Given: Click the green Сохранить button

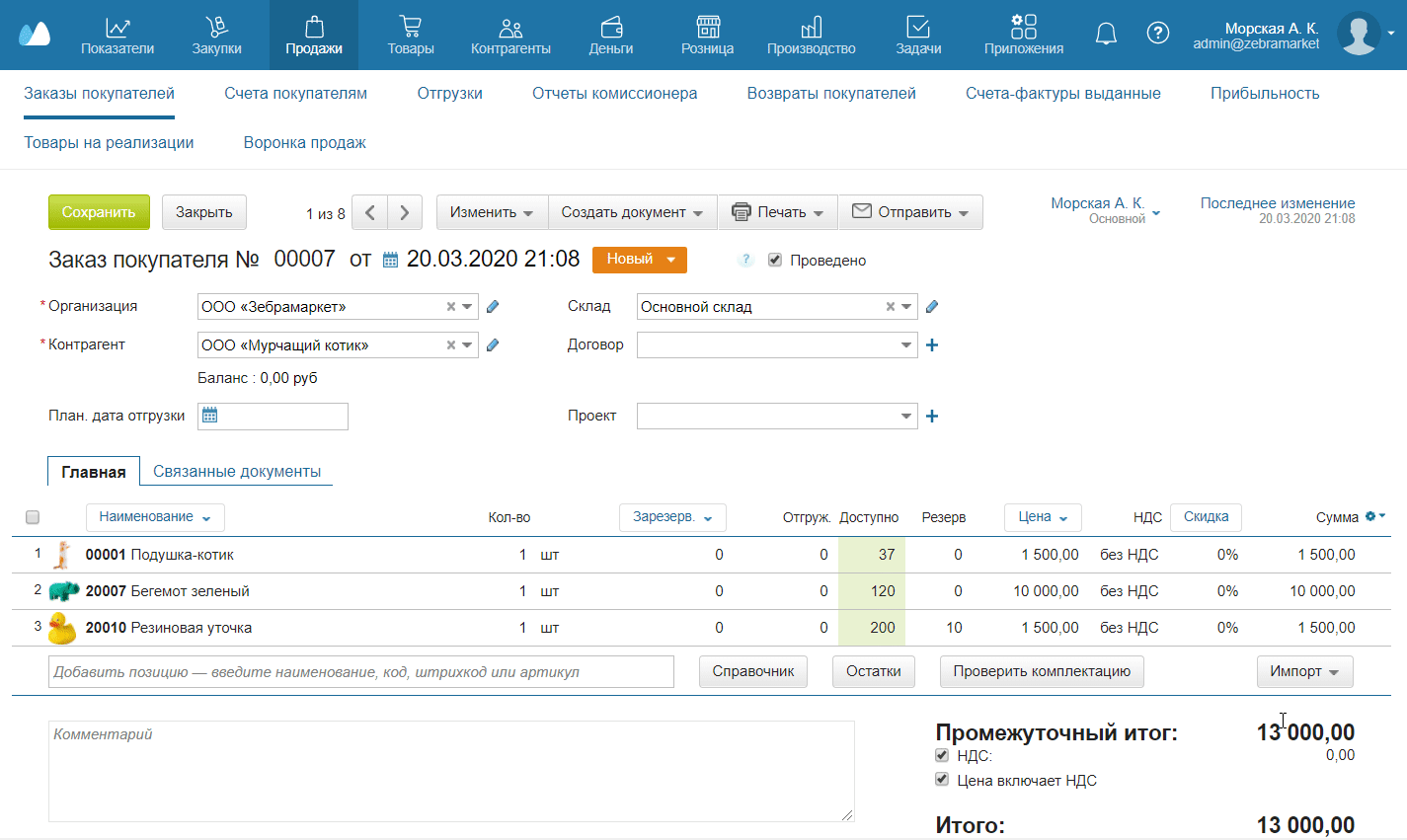Looking at the screenshot, I should tap(99, 212).
